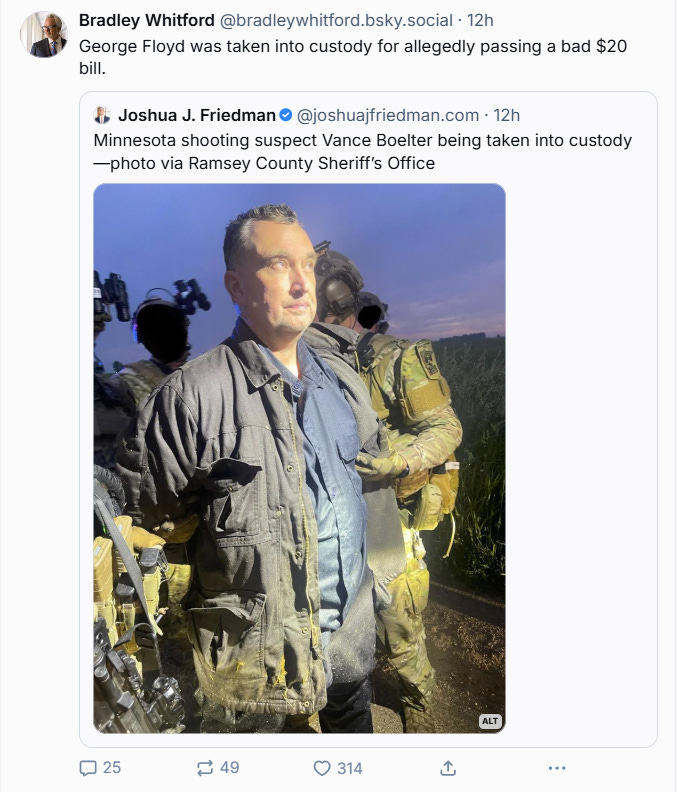The height and width of the screenshot is (792, 677).
Task: Click the repost arrows icon
Action: 205,768
